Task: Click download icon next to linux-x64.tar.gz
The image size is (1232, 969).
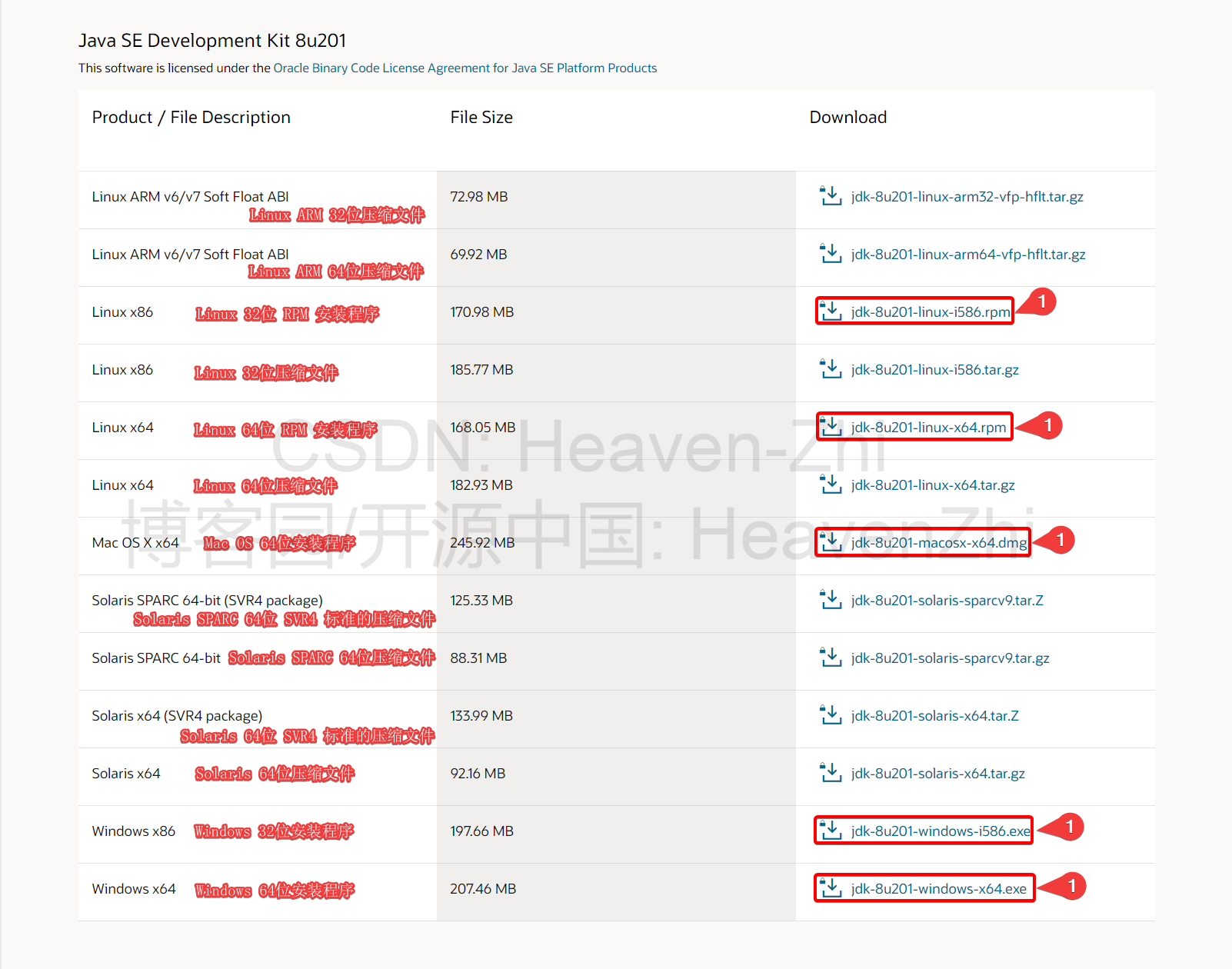Action: (831, 484)
